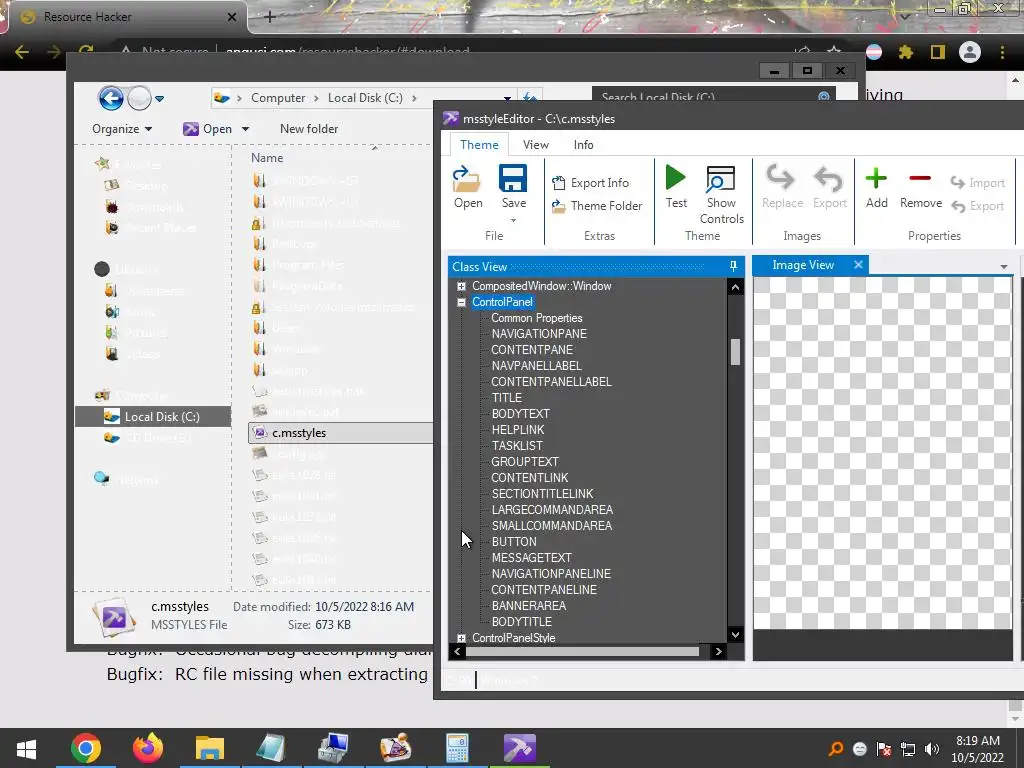The height and width of the screenshot is (768, 1024).
Task: Select CONTENTPANELLABEL tree item
Action: (x=551, y=382)
